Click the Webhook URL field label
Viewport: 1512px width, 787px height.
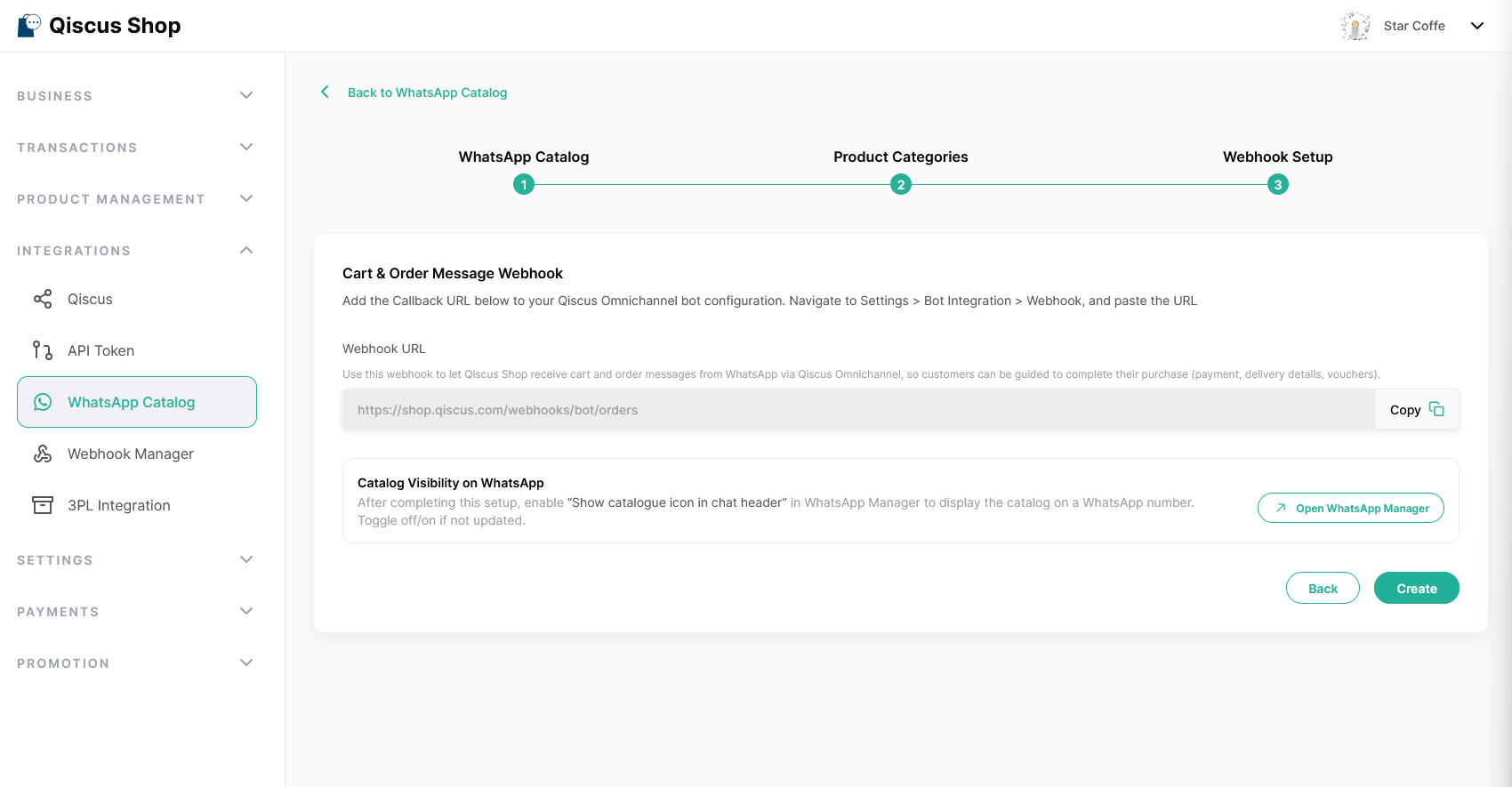tap(384, 349)
